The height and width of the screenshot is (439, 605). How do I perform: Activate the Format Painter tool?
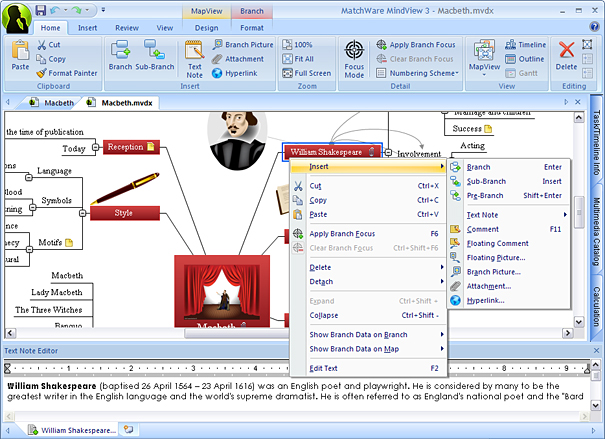[x=68, y=73]
